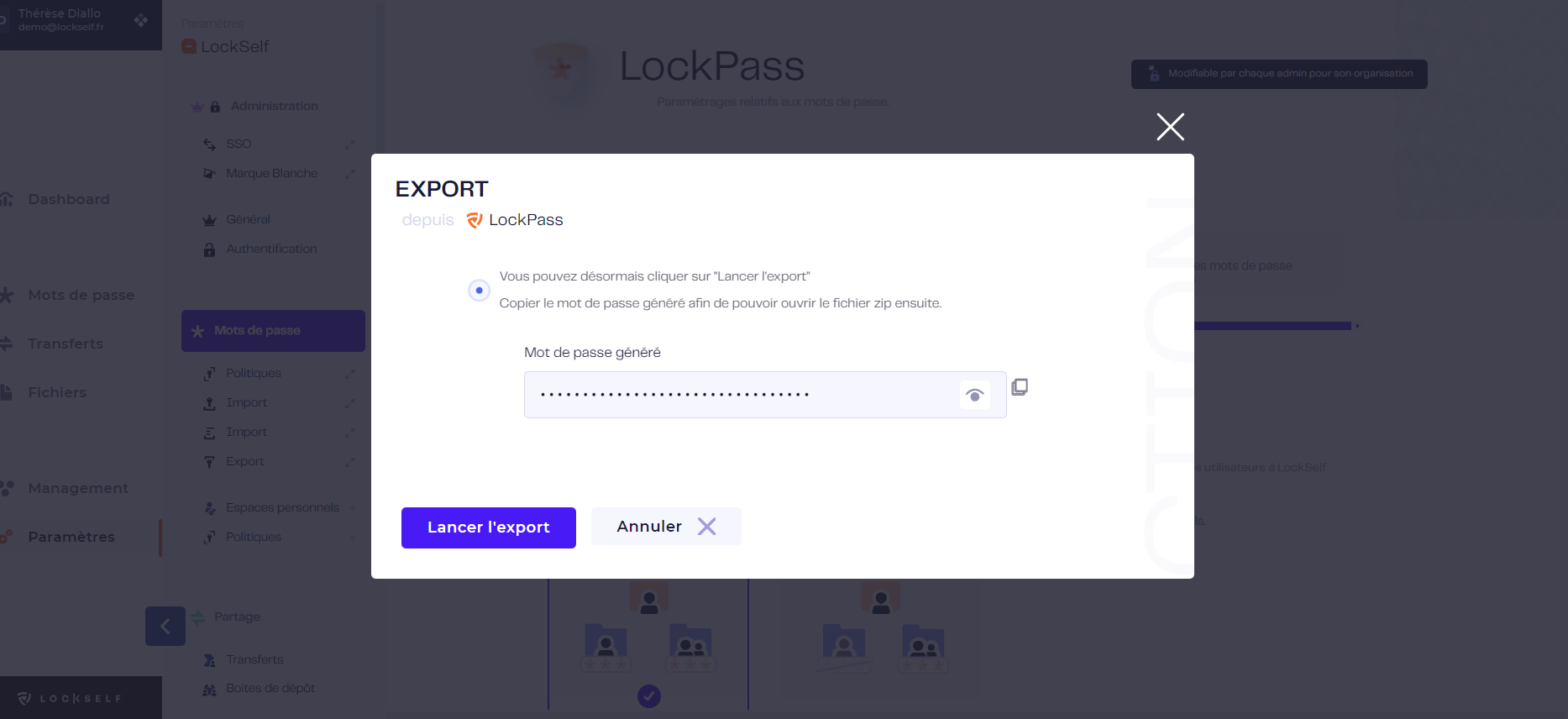The height and width of the screenshot is (719, 1568).
Task: Open account switcher icon near Thérèse Diallo
Action: 141,20
